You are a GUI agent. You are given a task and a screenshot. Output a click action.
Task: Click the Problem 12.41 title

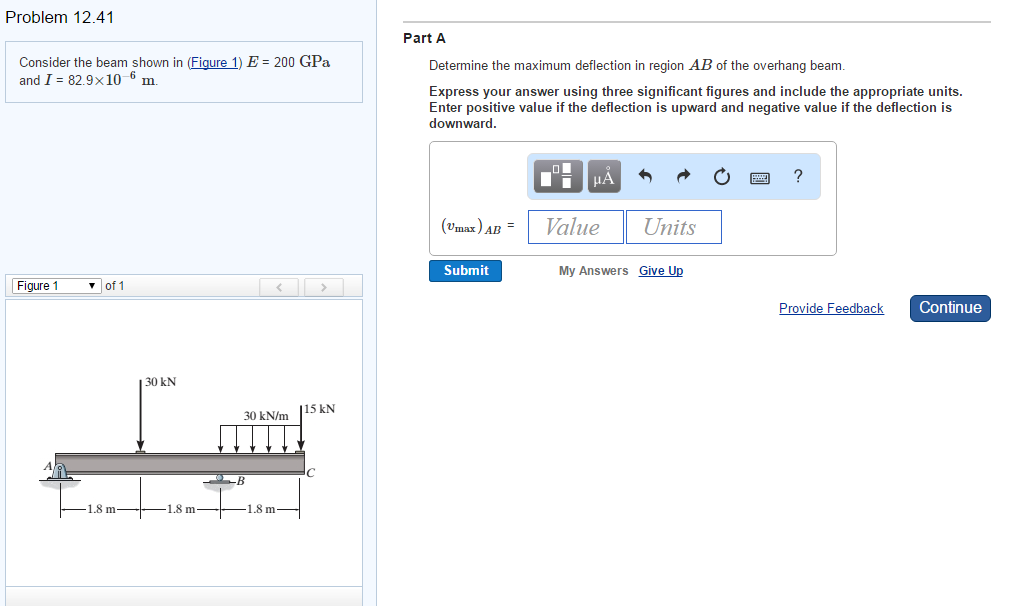click(59, 17)
